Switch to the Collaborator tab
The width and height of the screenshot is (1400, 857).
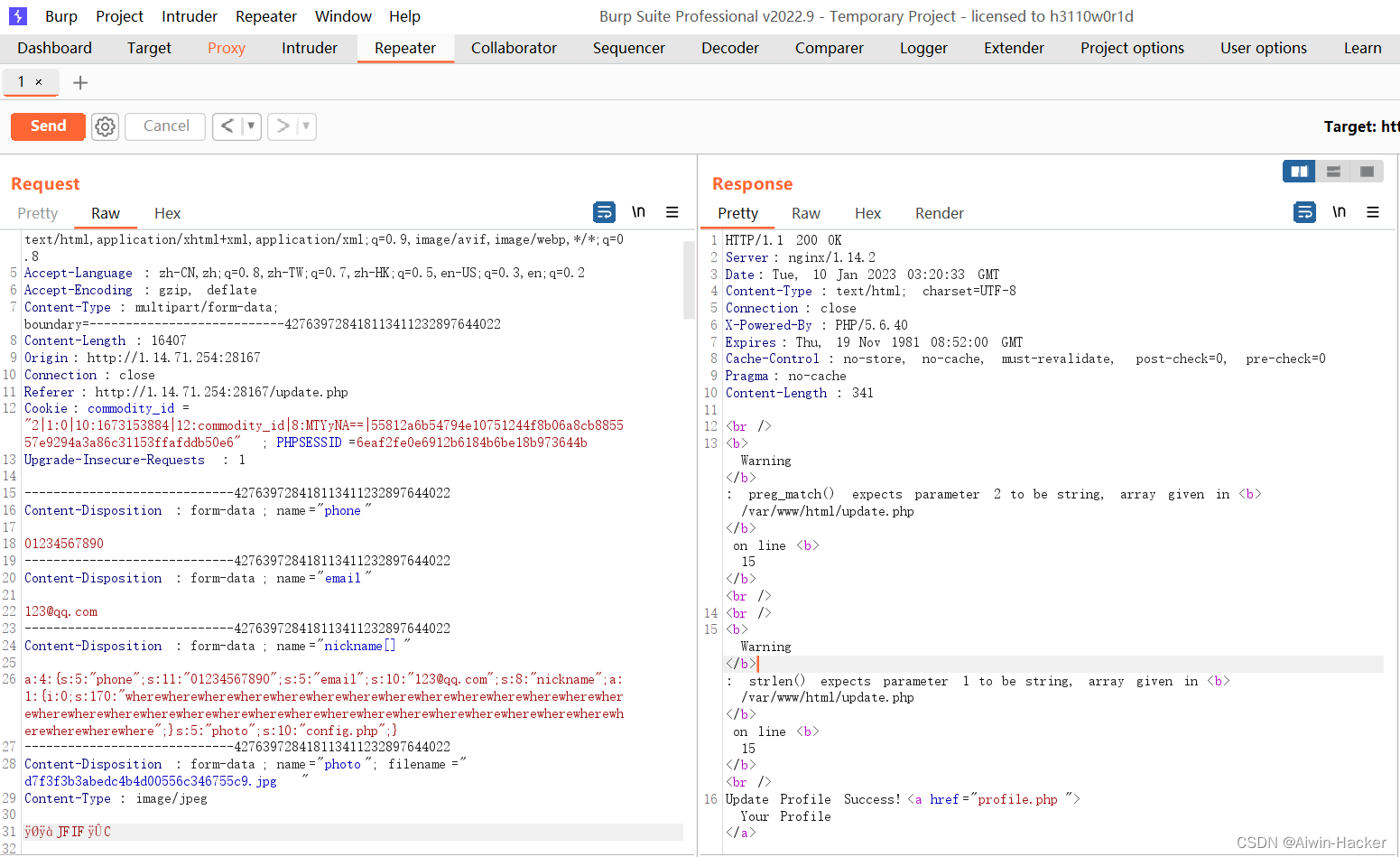514,48
